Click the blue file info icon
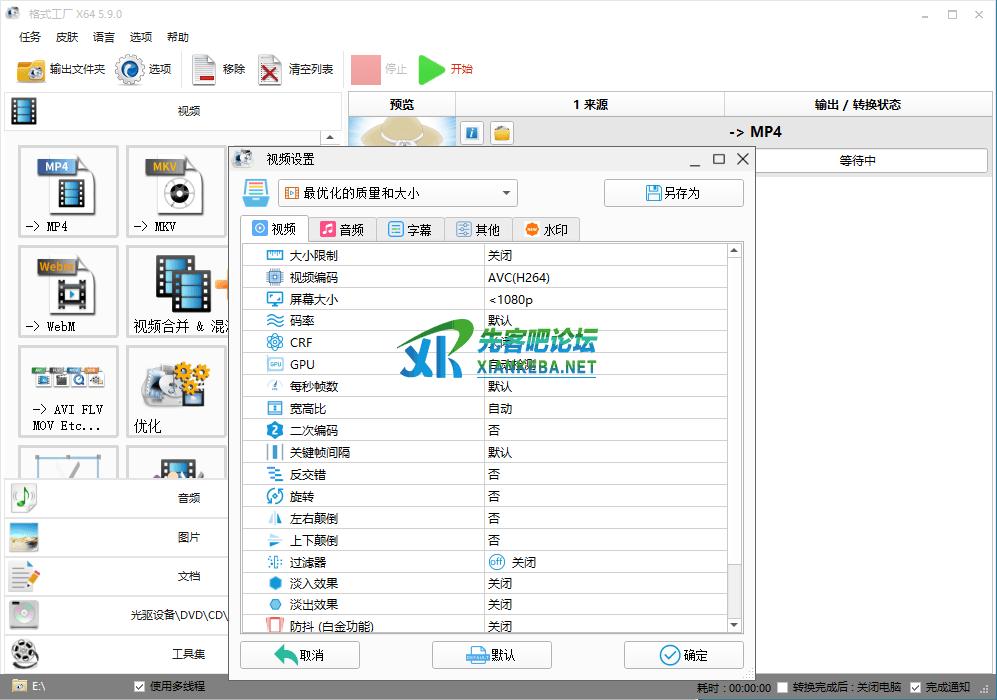 coord(473,132)
